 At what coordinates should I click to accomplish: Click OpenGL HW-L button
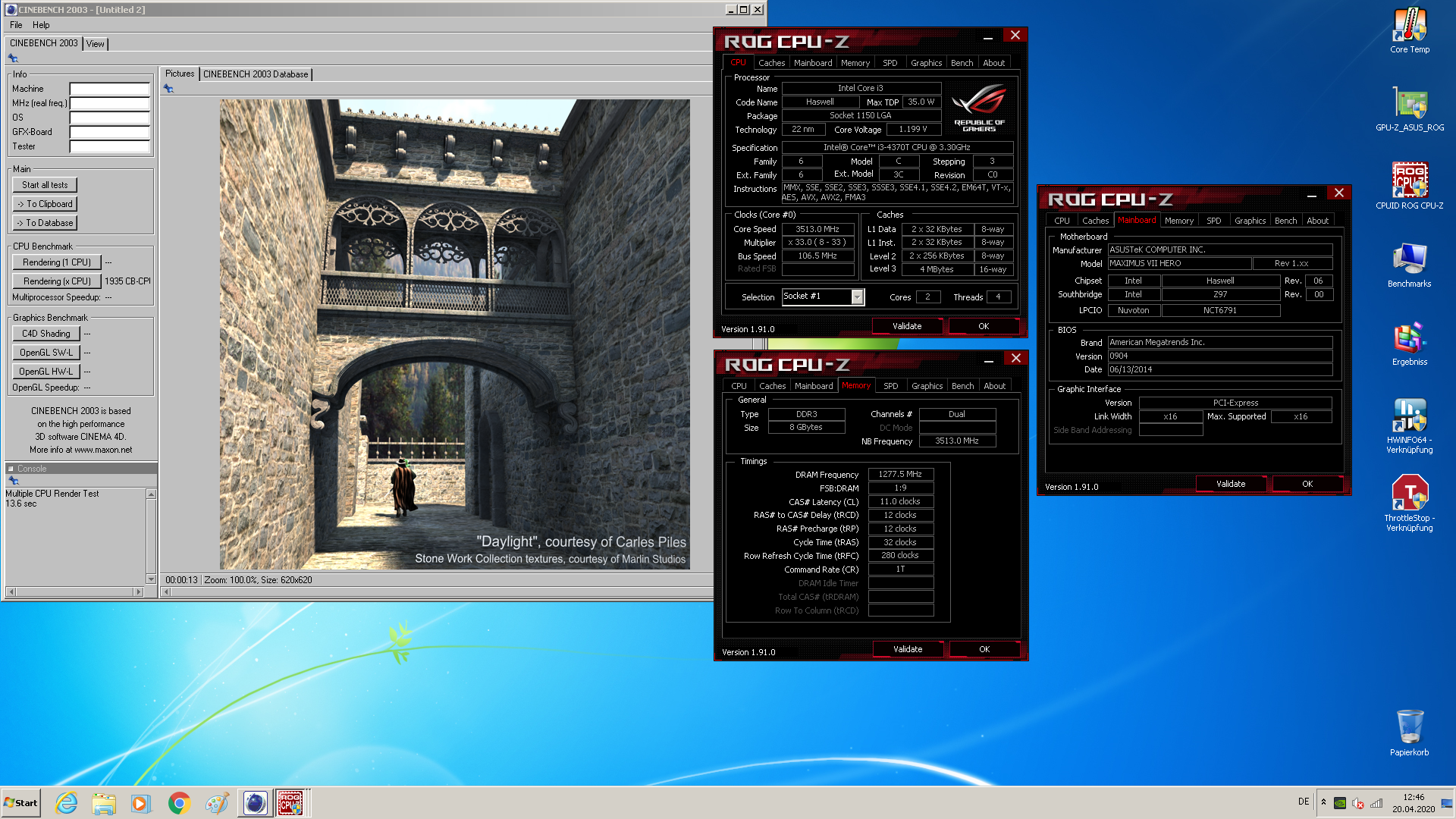pos(46,372)
